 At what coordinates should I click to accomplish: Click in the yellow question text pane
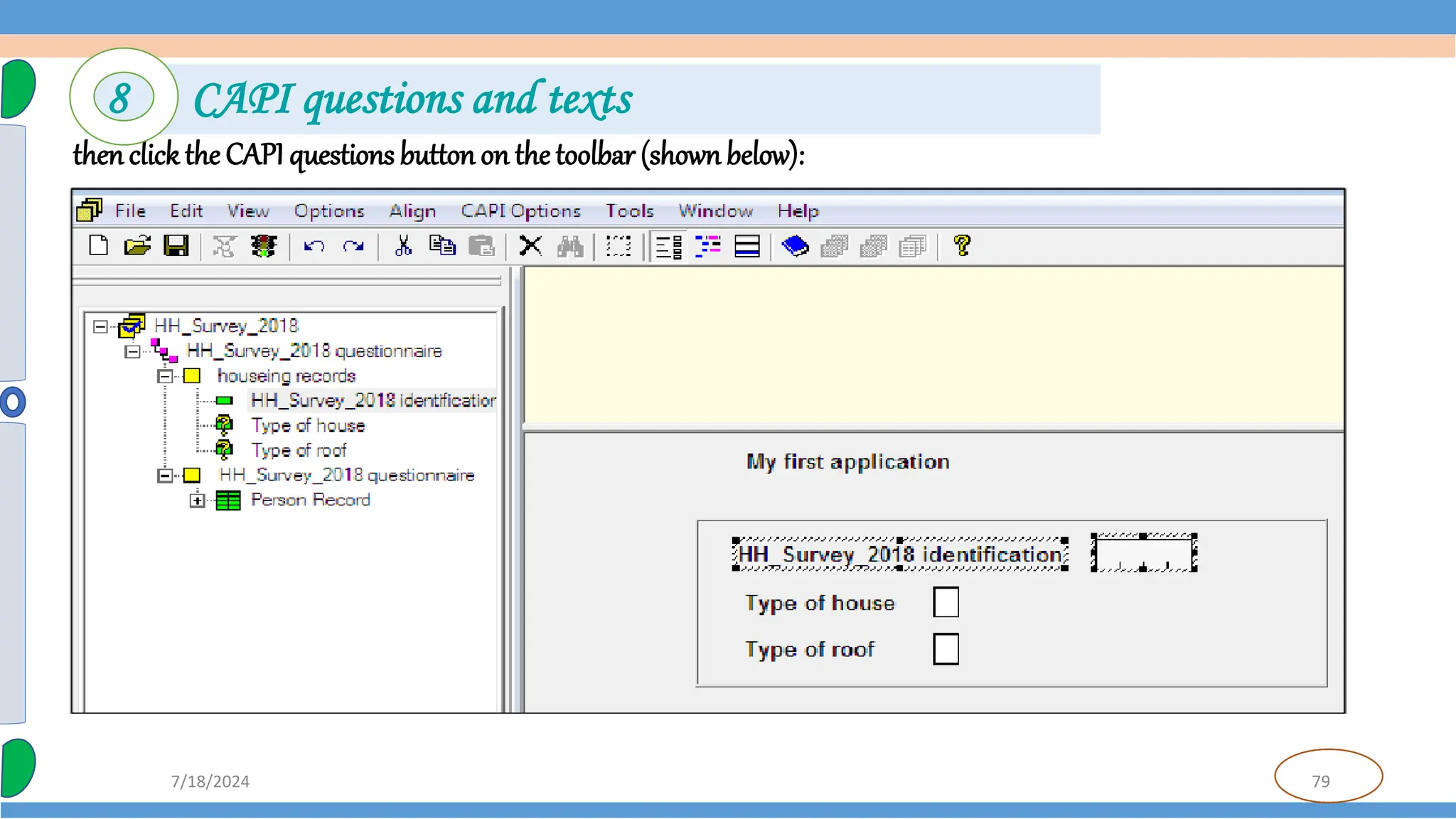[933, 346]
